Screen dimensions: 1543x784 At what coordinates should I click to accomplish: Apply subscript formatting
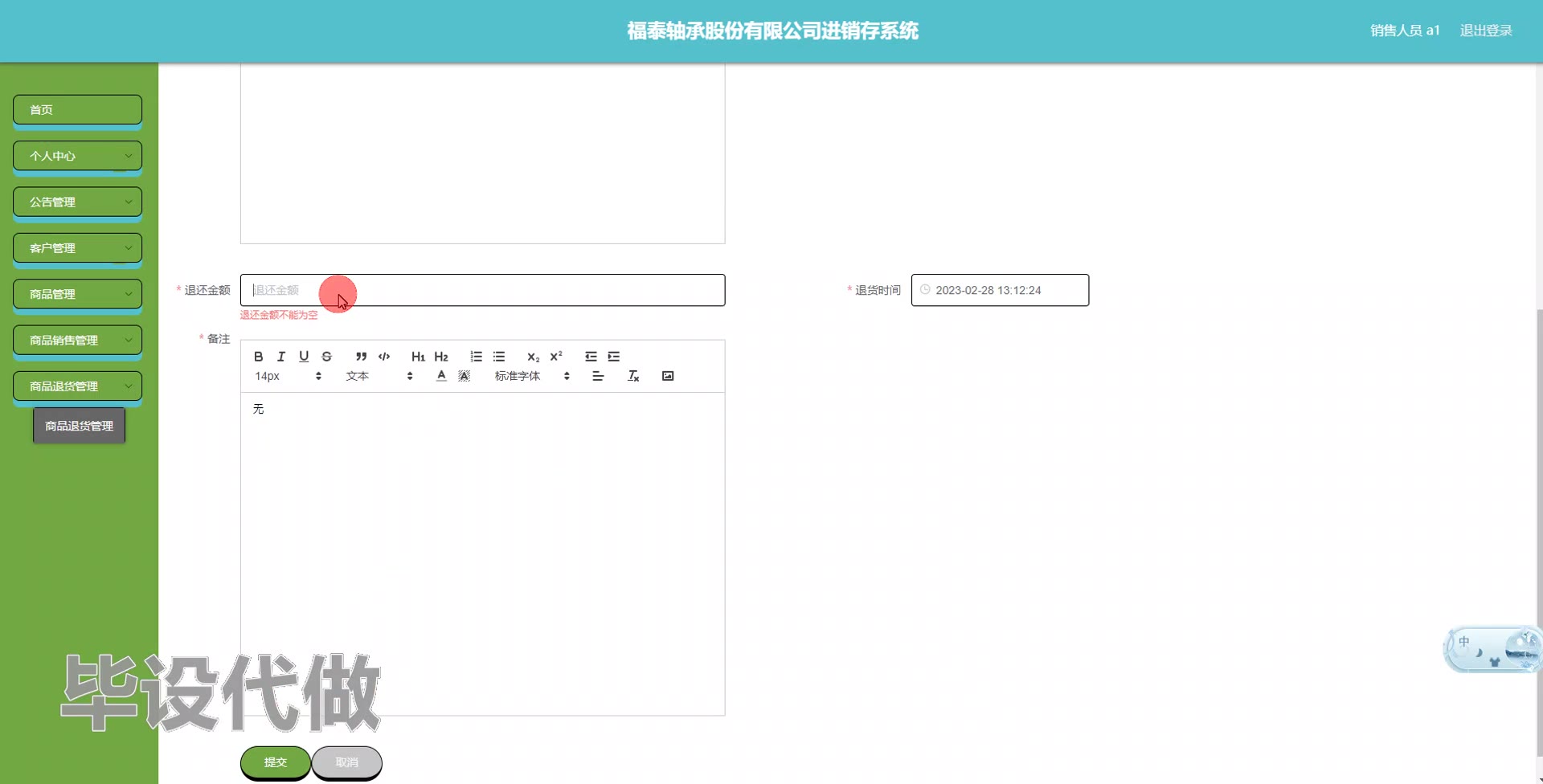[x=534, y=357]
